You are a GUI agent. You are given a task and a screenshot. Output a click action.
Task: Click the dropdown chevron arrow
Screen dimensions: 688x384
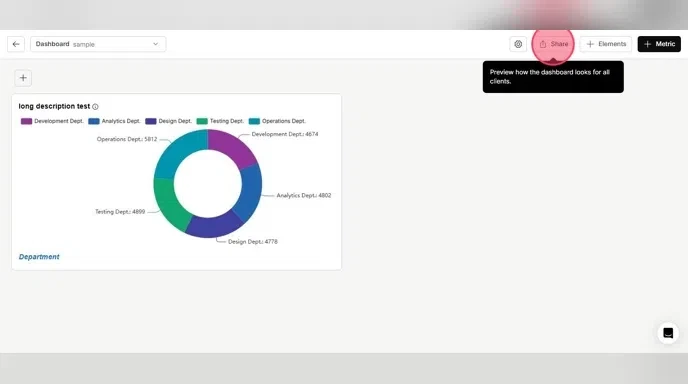click(x=155, y=44)
